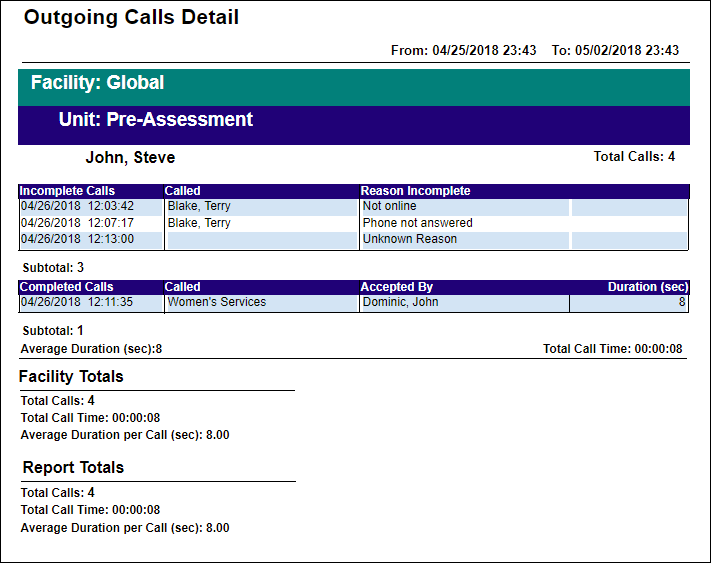Image resolution: width=711 pixels, height=563 pixels.
Task: Click the duration value 8 cell
Action: [x=629, y=303]
